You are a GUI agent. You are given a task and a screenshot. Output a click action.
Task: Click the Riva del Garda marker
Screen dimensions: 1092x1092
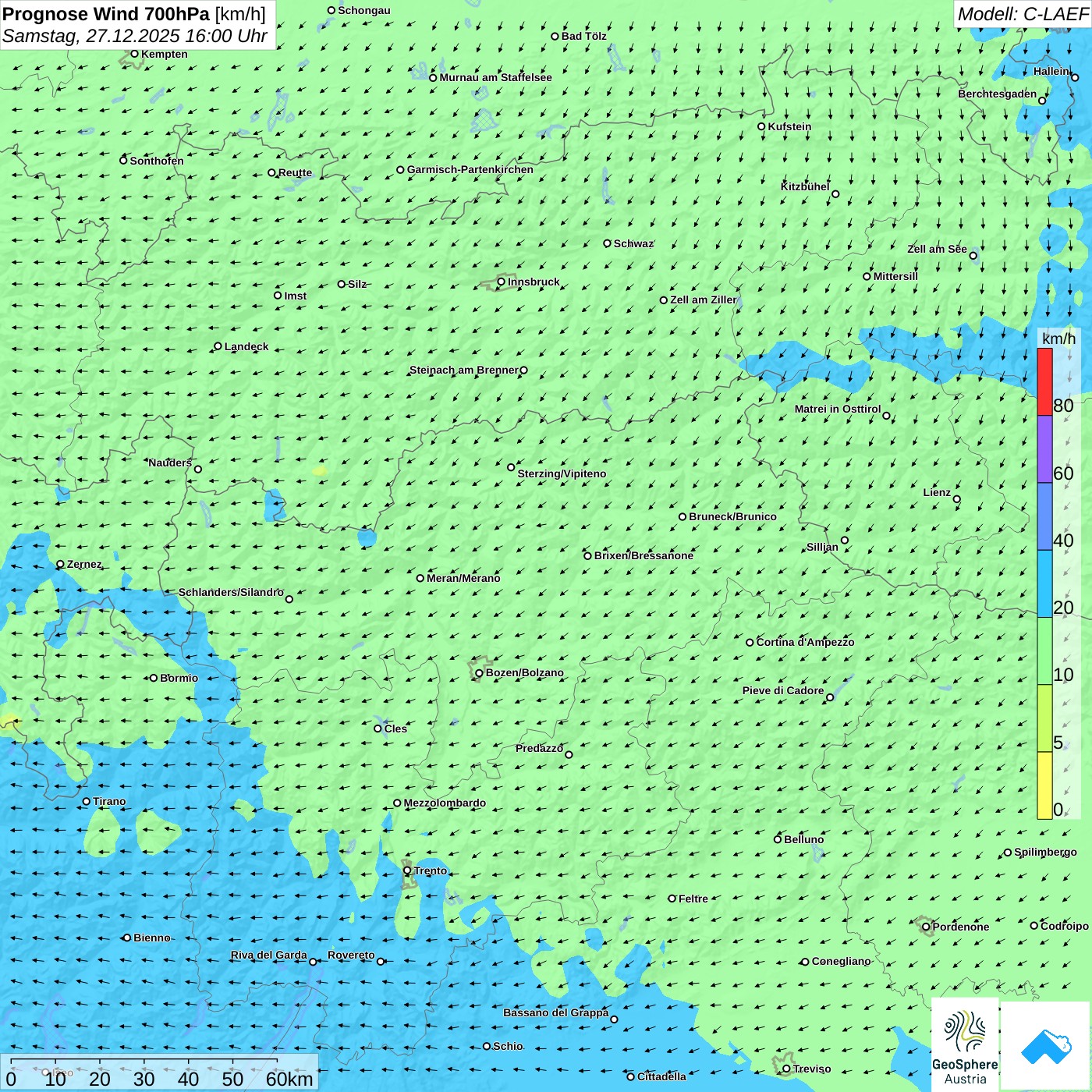pyautogui.click(x=313, y=962)
